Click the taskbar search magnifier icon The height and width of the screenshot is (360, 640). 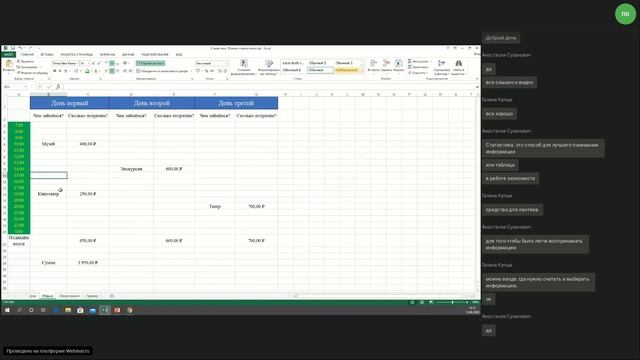coord(19,310)
